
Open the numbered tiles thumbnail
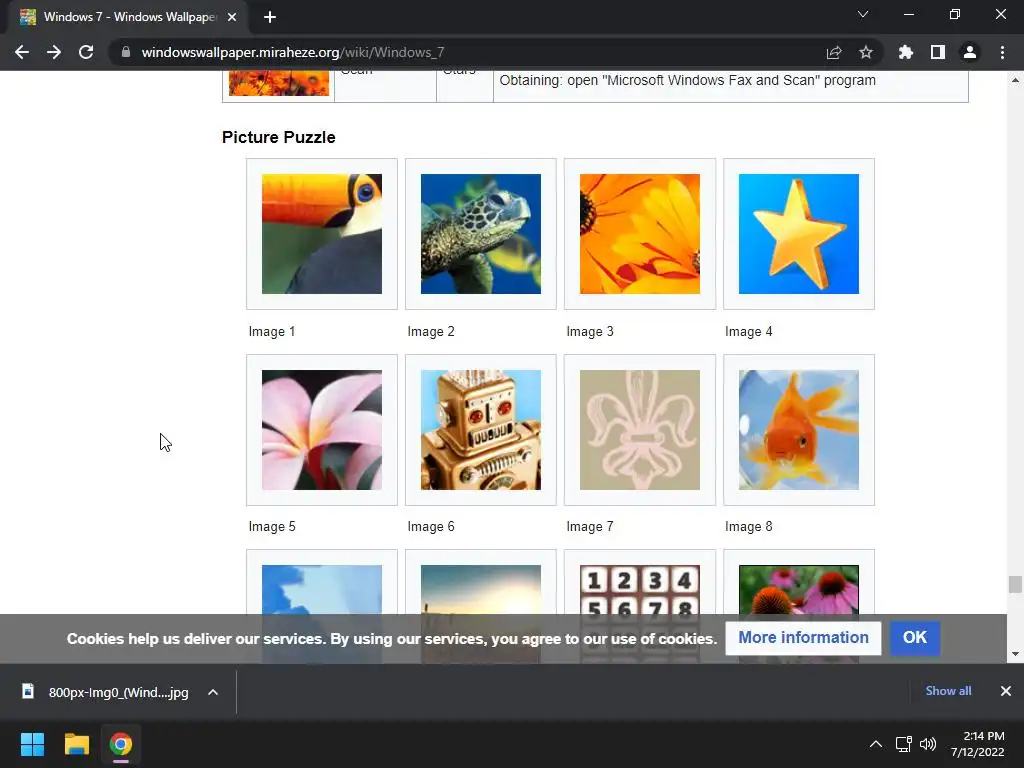pos(640,589)
